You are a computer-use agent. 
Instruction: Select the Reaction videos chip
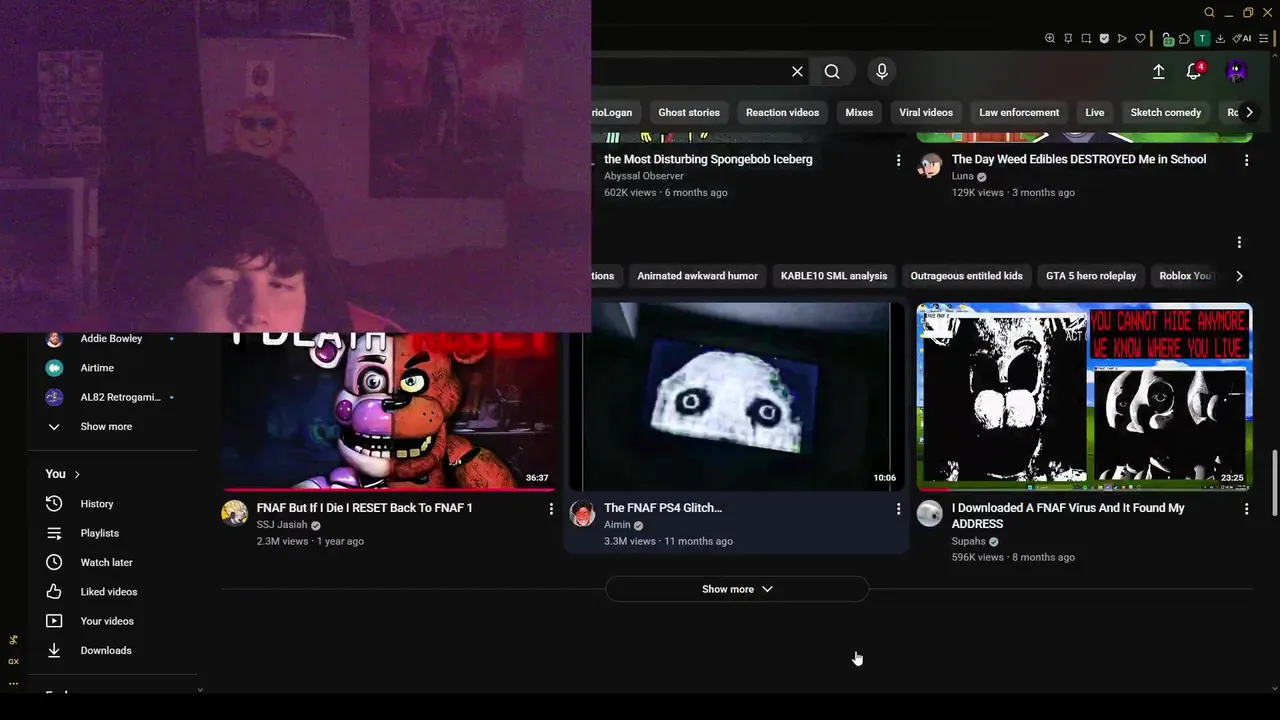(x=782, y=112)
